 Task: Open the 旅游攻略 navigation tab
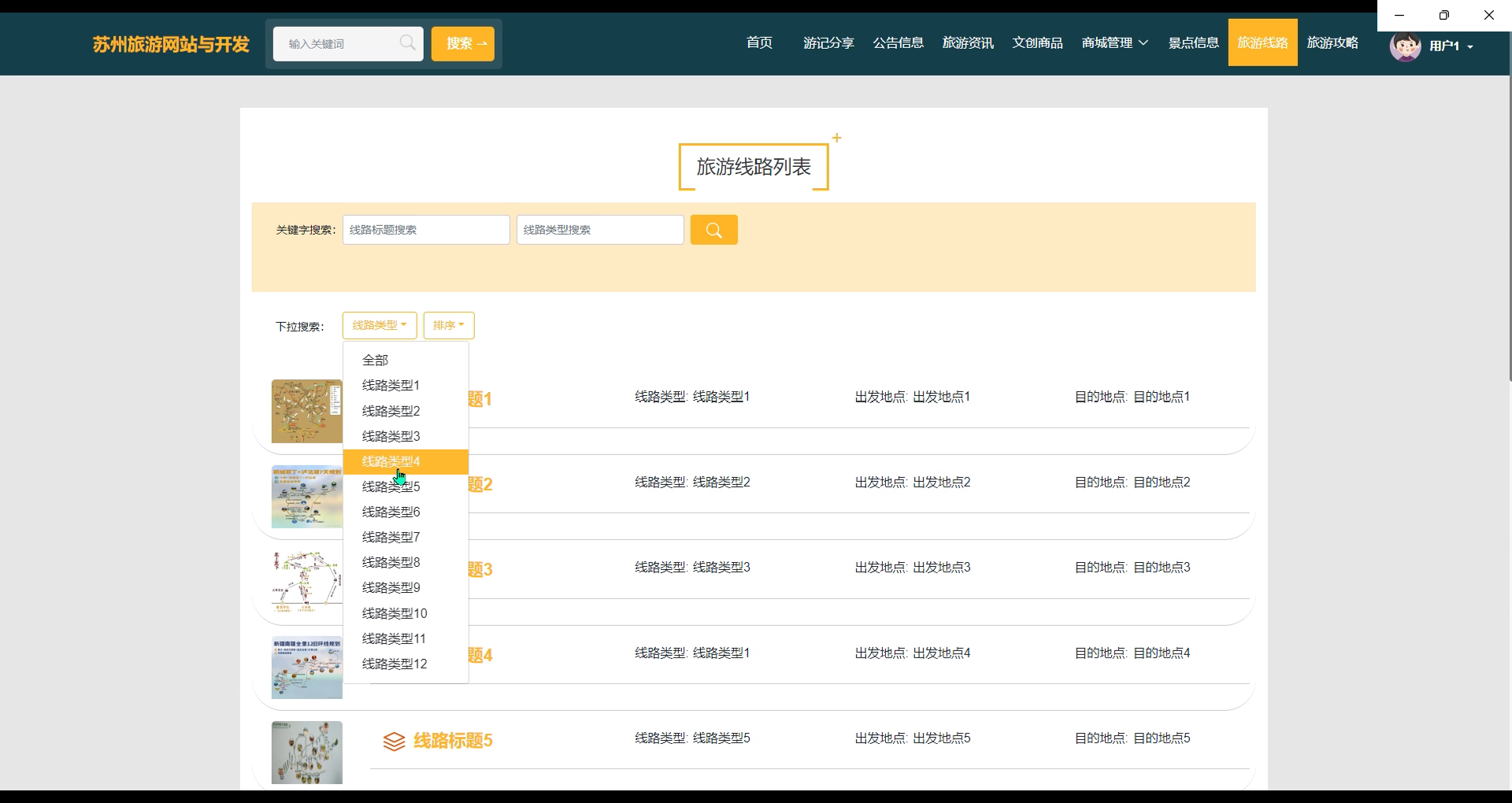[1332, 43]
